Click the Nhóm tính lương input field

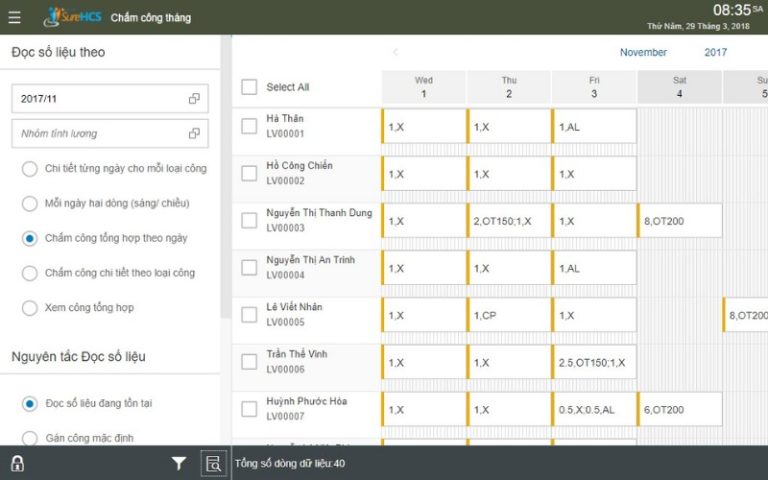(100, 133)
